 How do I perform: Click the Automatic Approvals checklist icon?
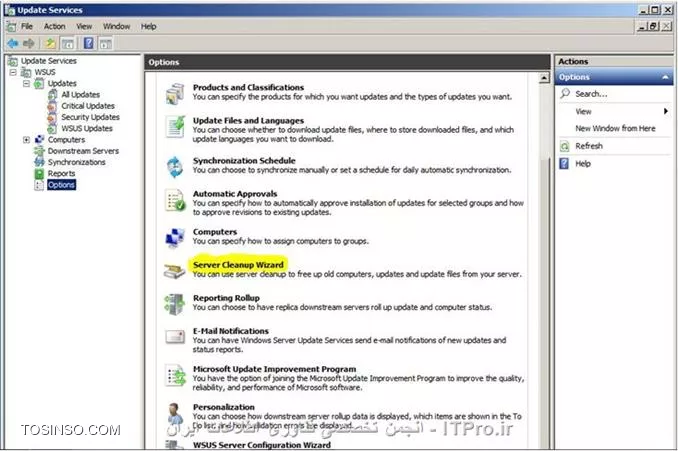coord(175,200)
